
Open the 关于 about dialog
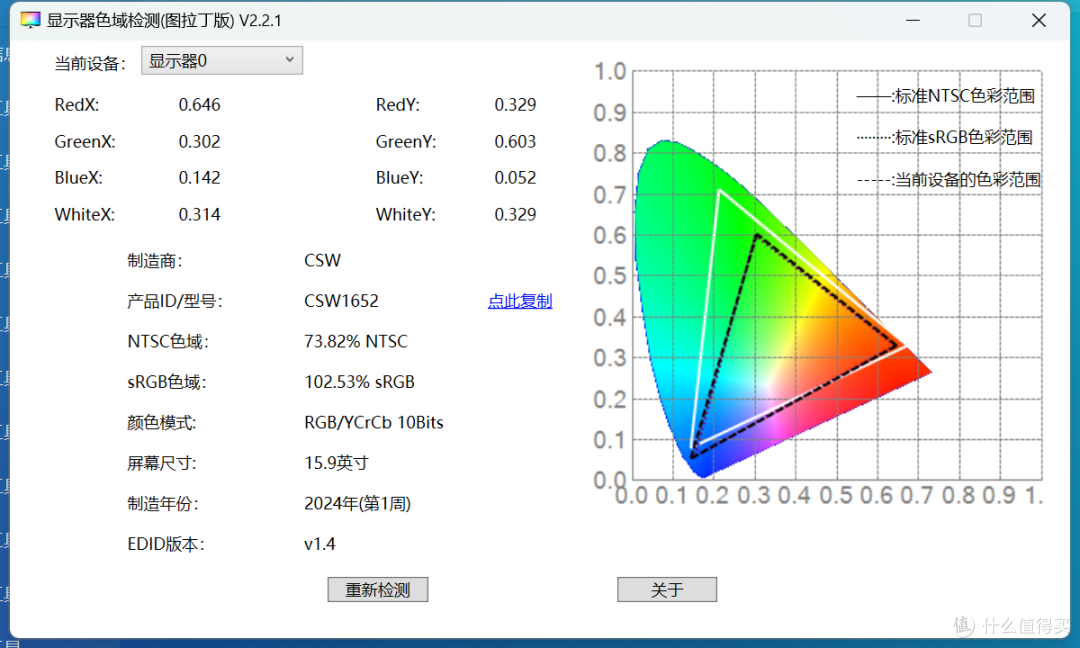coord(666,589)
